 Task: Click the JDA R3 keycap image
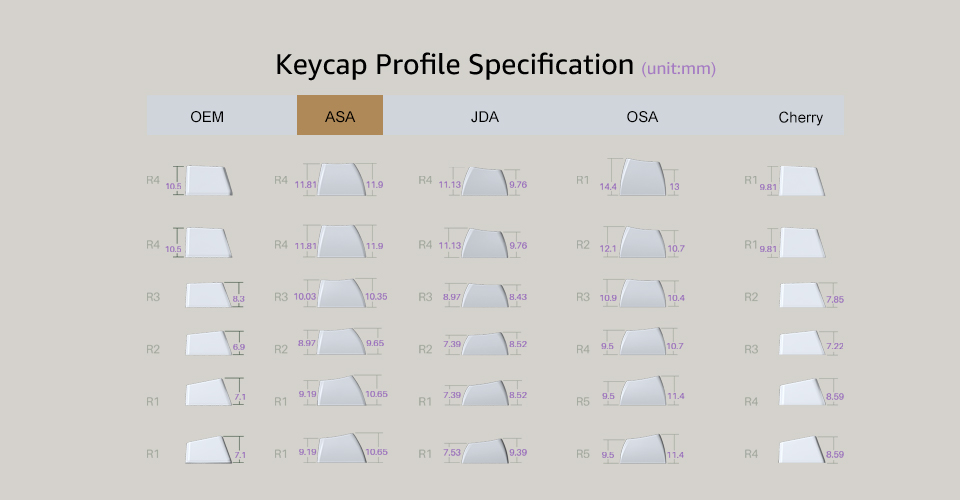point(484,295)
